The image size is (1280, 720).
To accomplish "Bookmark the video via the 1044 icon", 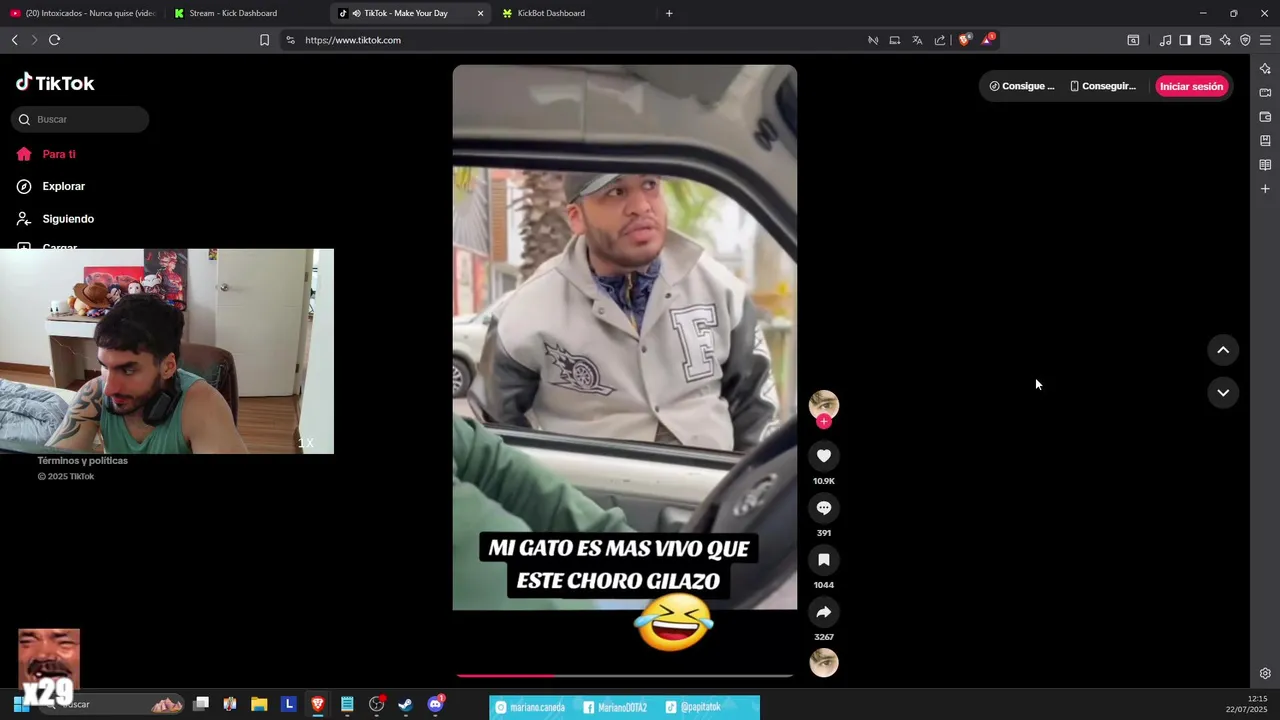I will pos(824,560).
